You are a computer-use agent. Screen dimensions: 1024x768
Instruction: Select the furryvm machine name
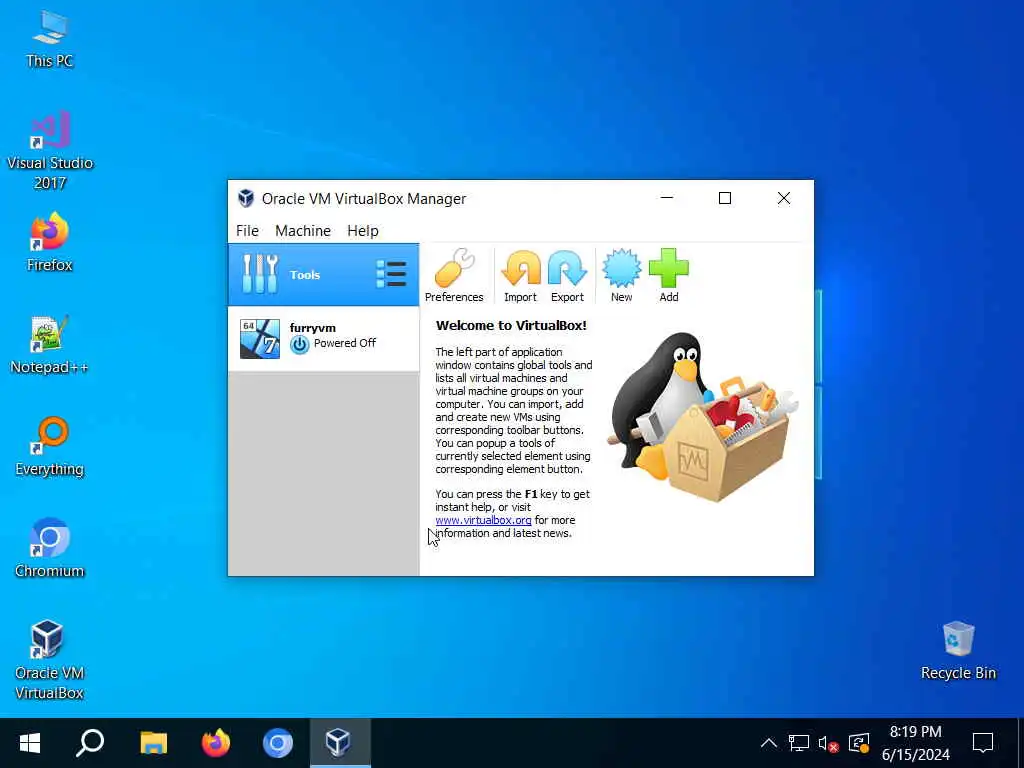[x=313, y=328]
